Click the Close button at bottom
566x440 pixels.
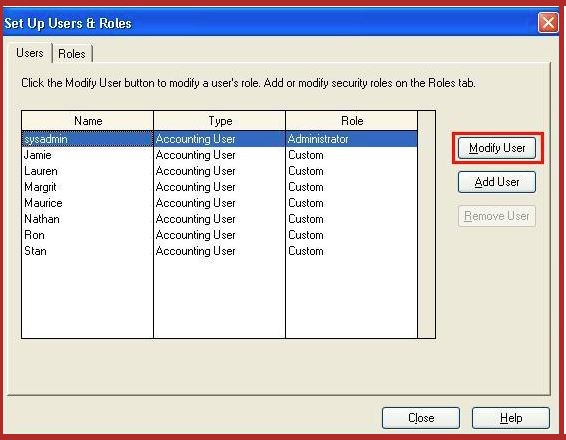[421, 418]
